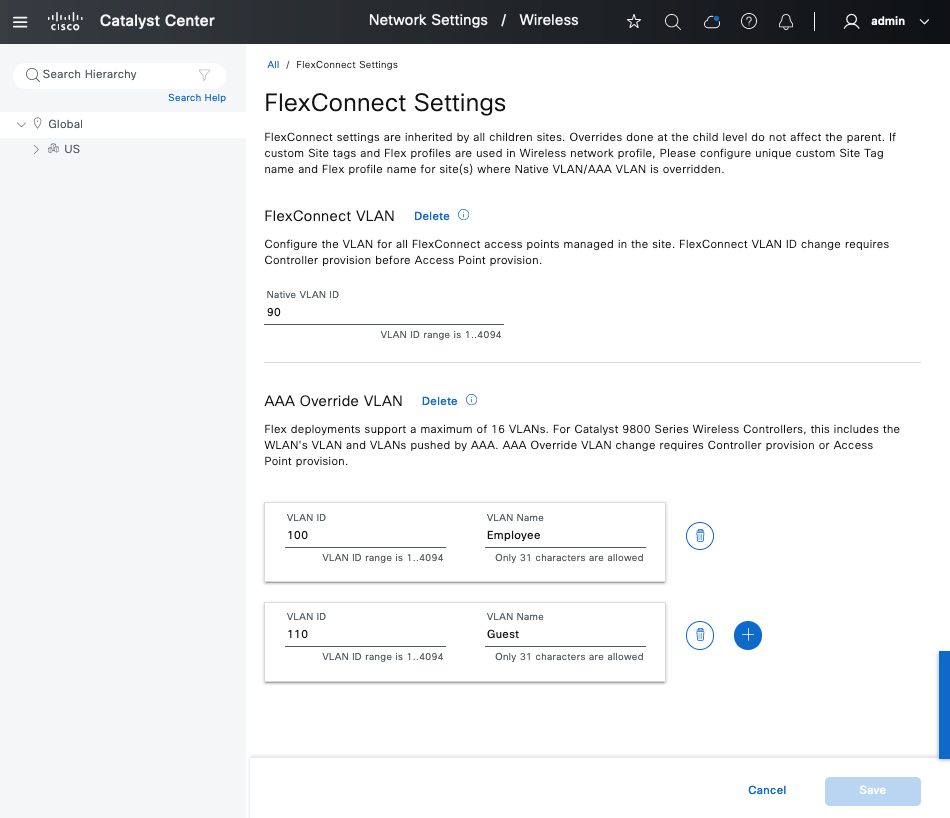Click info icon next to FlexConnect VLAN
Image resolution: width=950 pixels, height=818 pixels.
[464, 215]
